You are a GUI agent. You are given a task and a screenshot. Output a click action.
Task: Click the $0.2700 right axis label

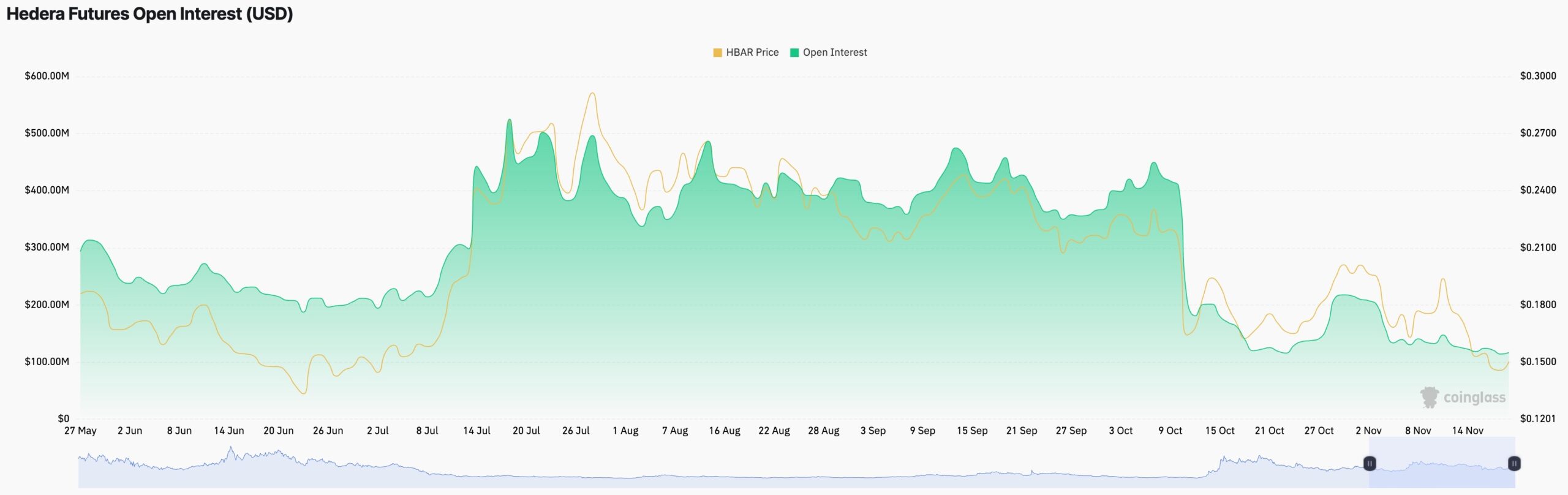pyautogui.click(x=1538, y=133)
